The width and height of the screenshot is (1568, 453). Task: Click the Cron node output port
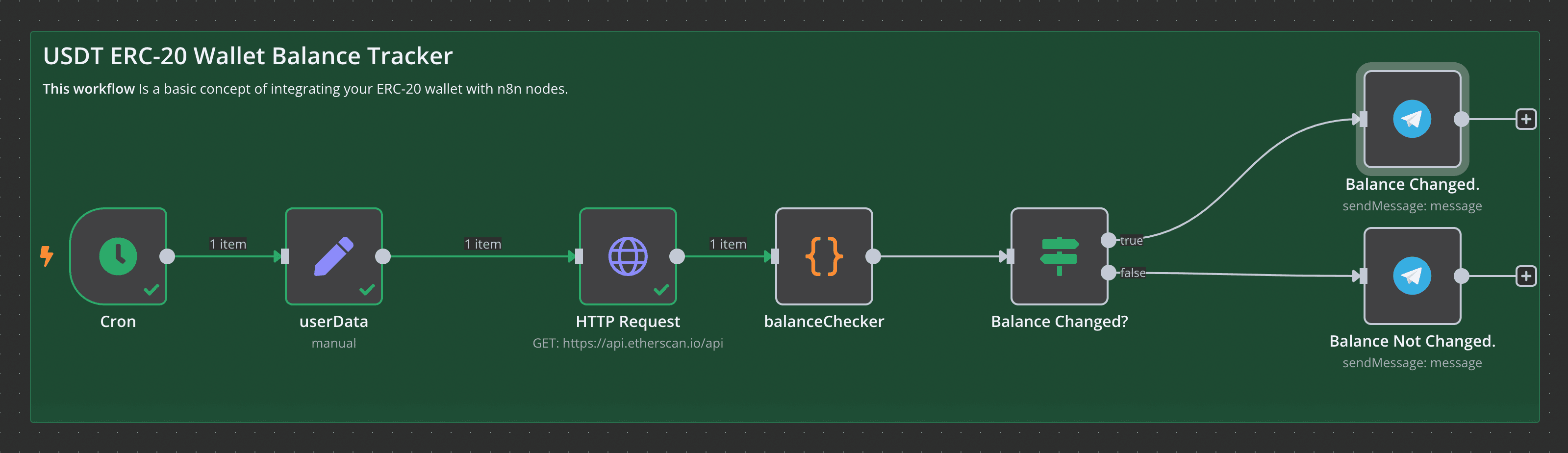pyautogui.click(x=167, y=256)
